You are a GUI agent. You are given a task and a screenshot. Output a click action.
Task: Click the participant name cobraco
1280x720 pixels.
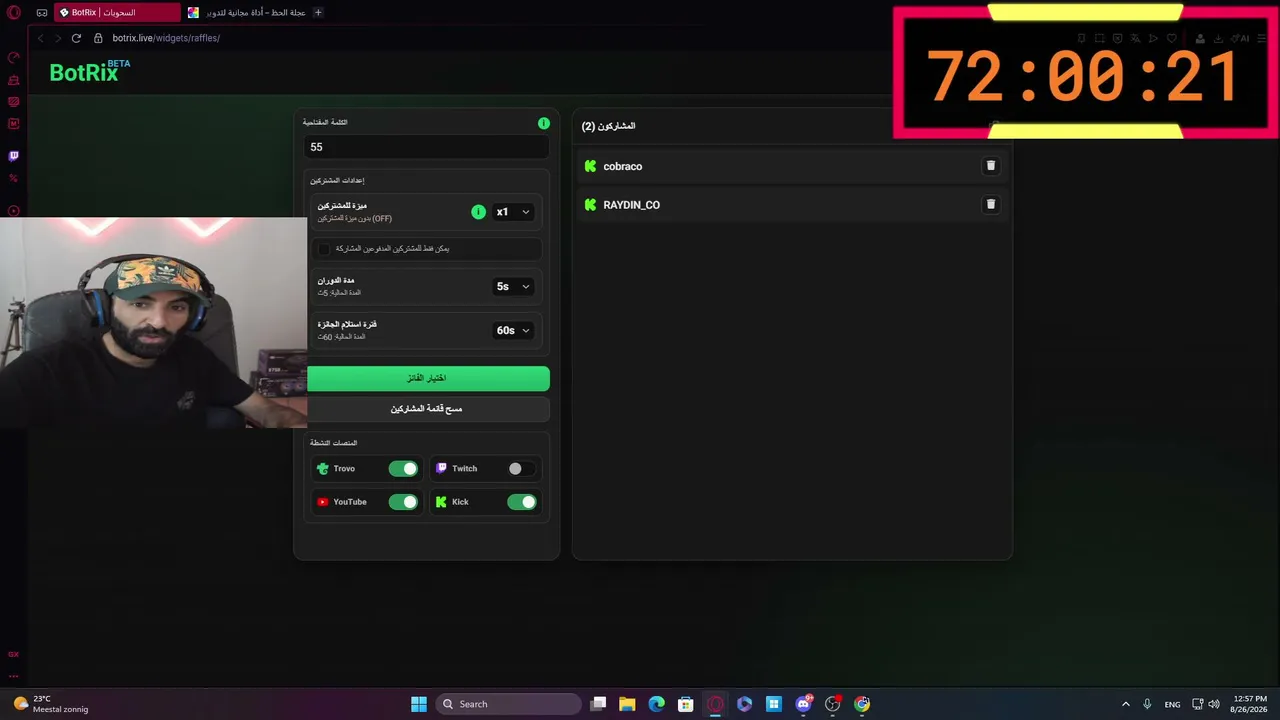point(623,167)
